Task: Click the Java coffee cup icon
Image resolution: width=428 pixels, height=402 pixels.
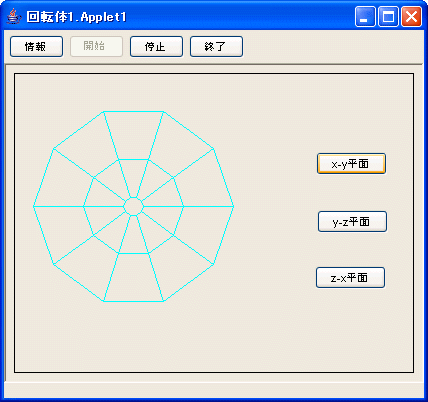Action: click(x=13, y=16)
